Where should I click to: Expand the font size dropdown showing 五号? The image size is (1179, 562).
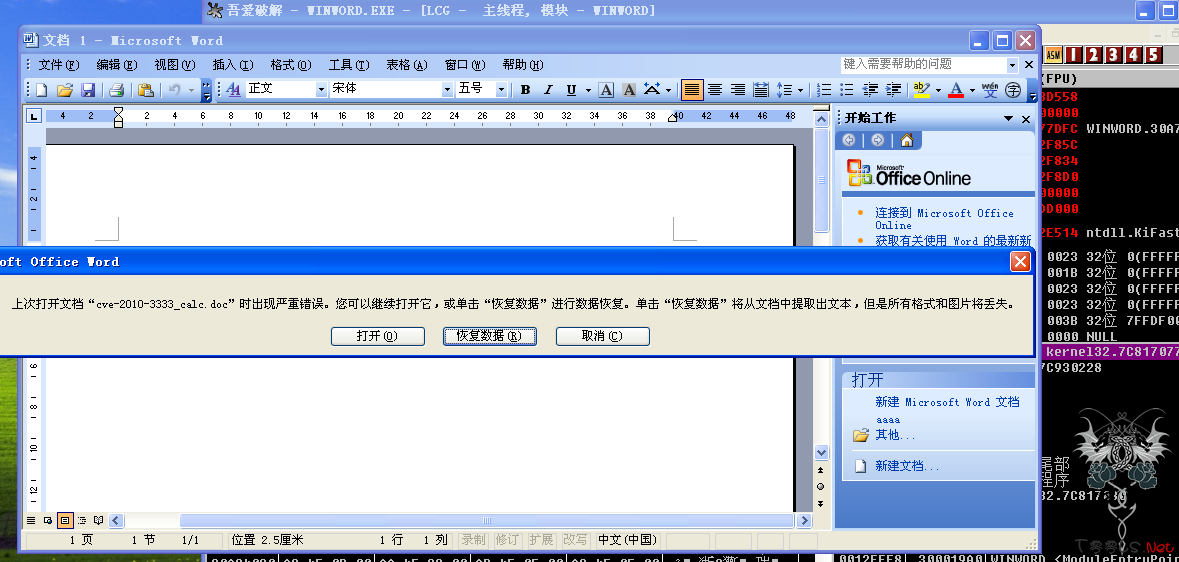coord(502,90)
